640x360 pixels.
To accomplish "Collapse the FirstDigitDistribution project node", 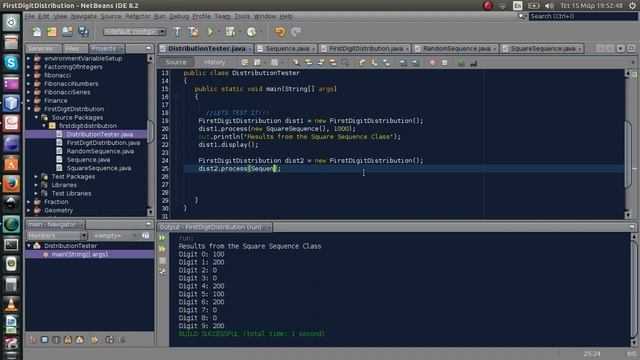I will [x=29, y=109].
